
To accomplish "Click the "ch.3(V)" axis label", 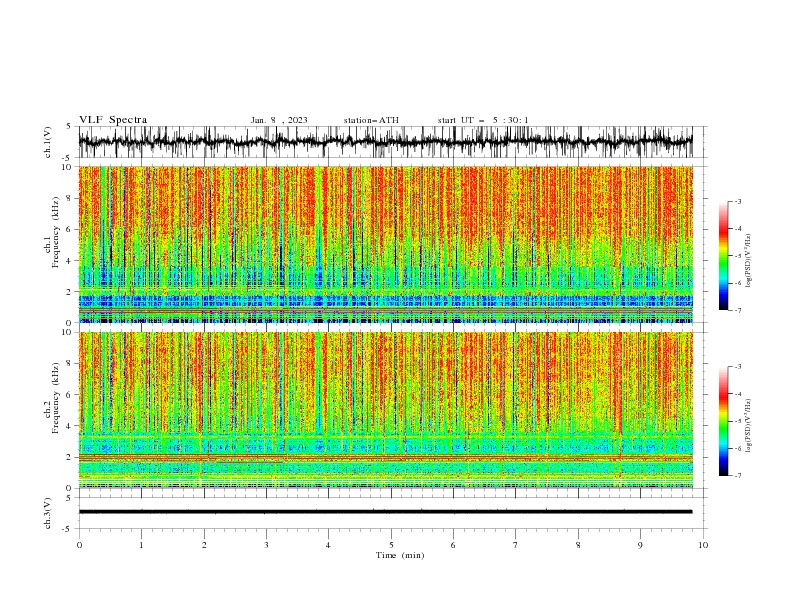I will pos(48,513).
